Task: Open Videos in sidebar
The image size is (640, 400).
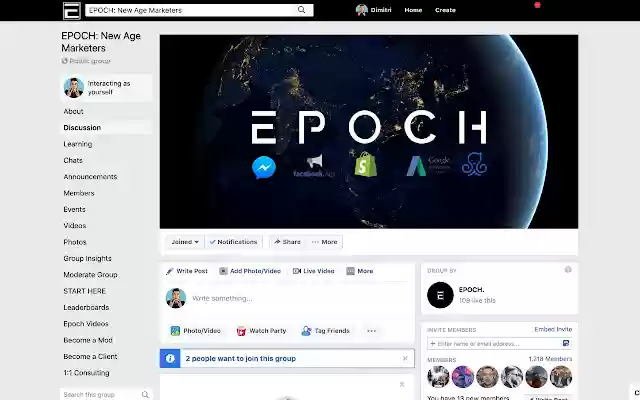Action: tap(75, 226)
